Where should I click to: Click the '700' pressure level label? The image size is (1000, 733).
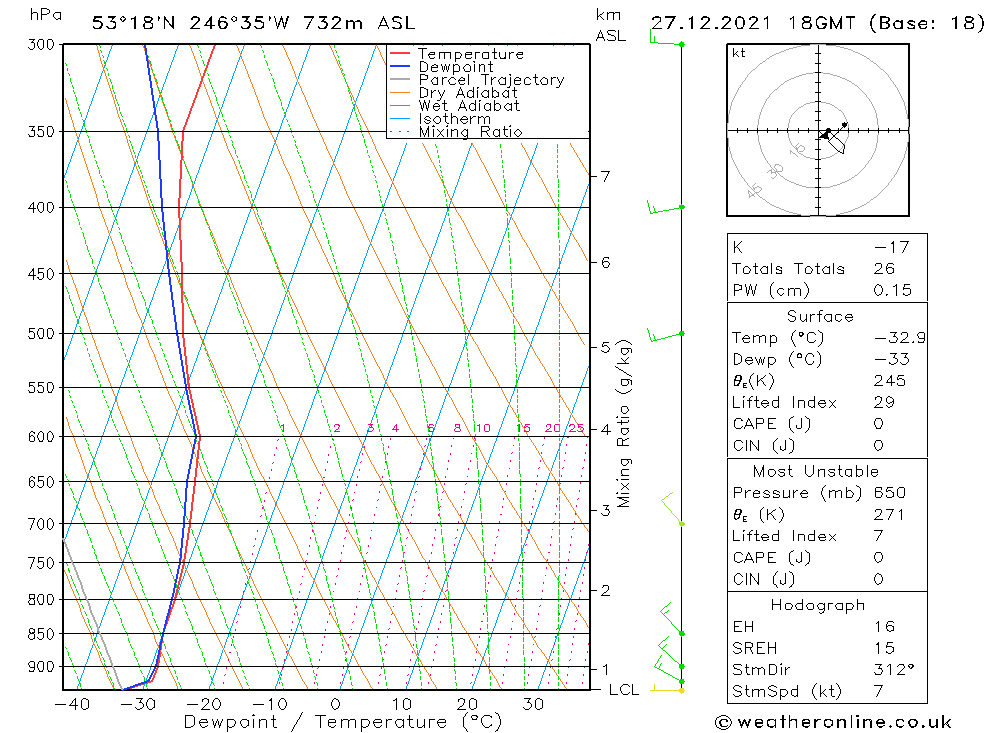(41, 524)
